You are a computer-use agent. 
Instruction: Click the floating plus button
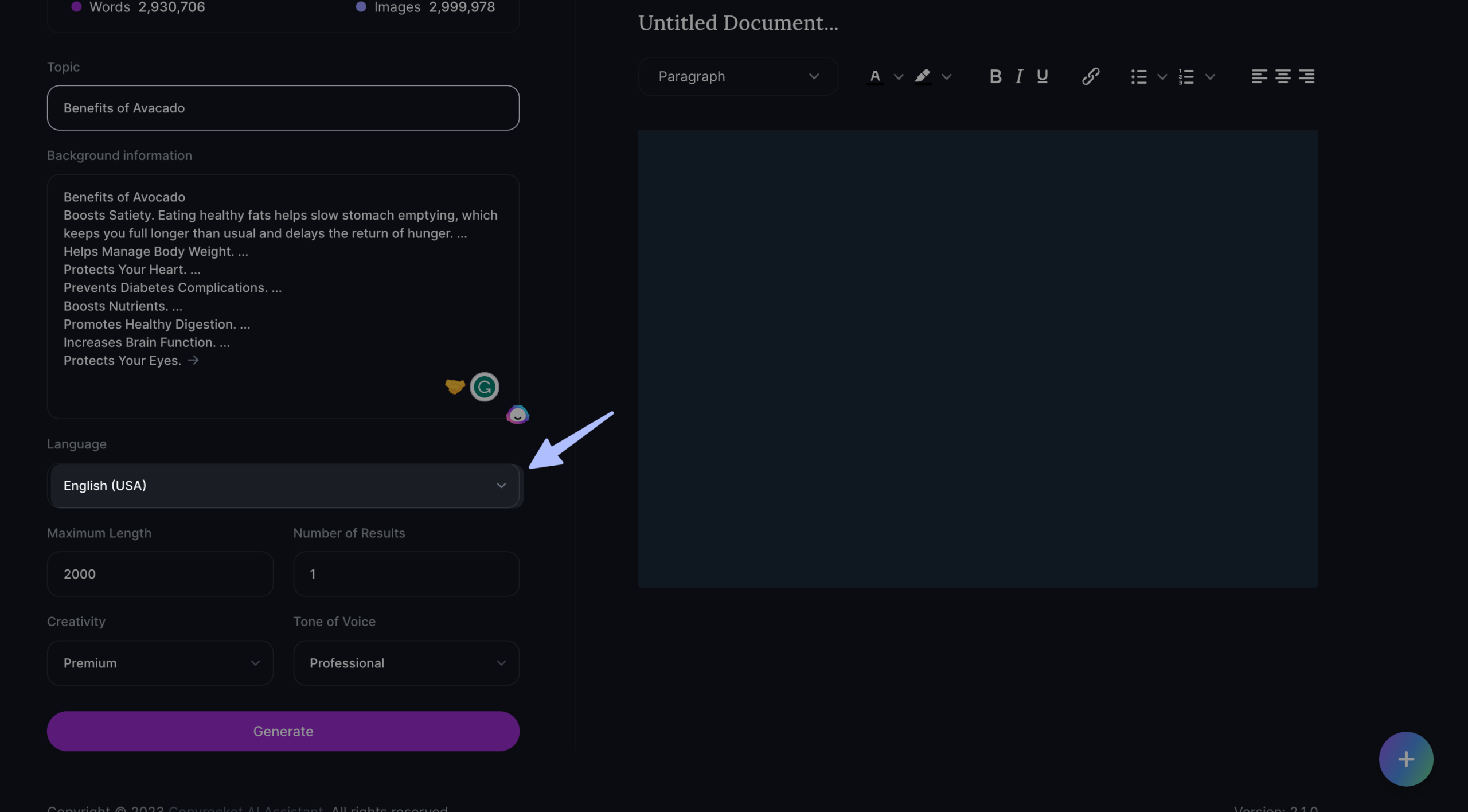[x=1405, y=759]
